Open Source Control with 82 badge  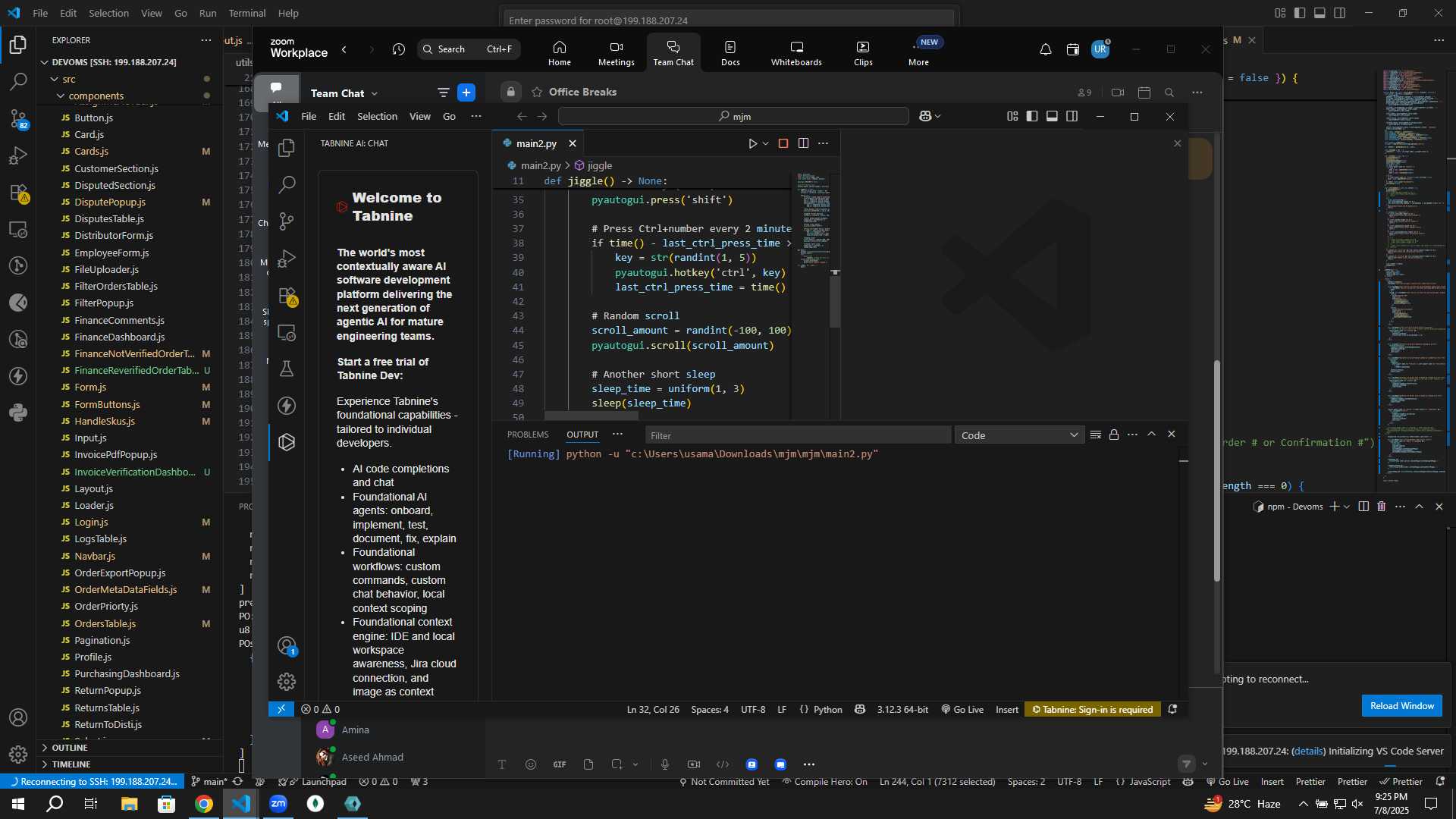(x=18, y=119)
